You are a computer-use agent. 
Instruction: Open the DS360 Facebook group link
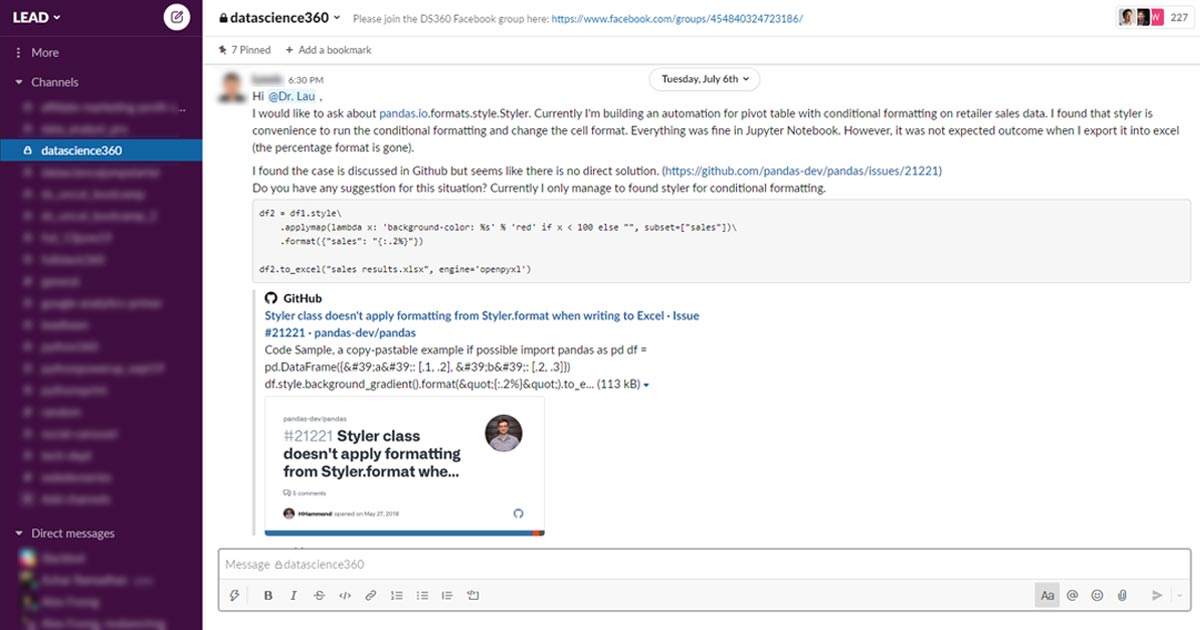[677, 18]
